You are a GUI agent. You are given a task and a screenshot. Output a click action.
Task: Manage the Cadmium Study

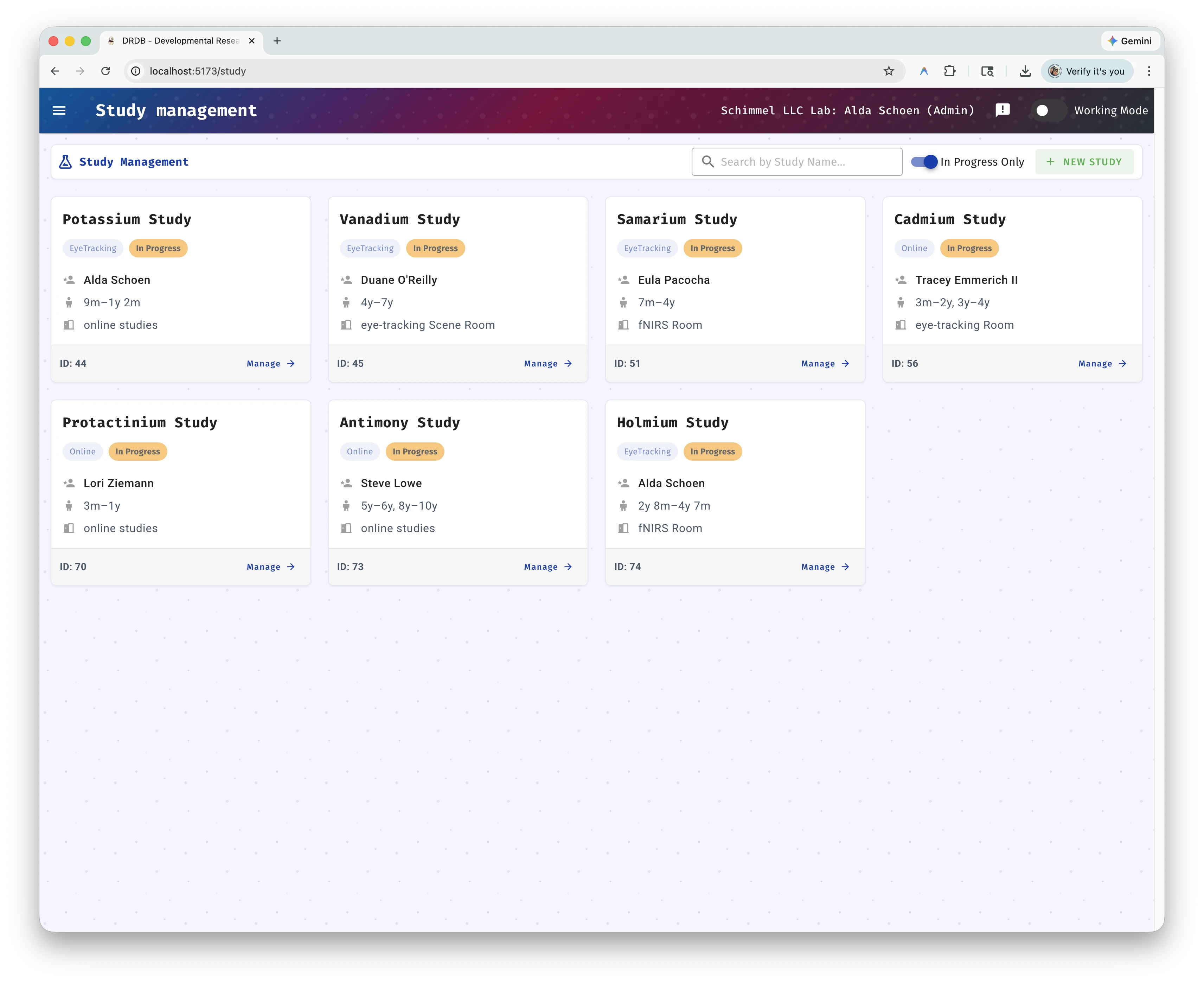point(1102,363)
